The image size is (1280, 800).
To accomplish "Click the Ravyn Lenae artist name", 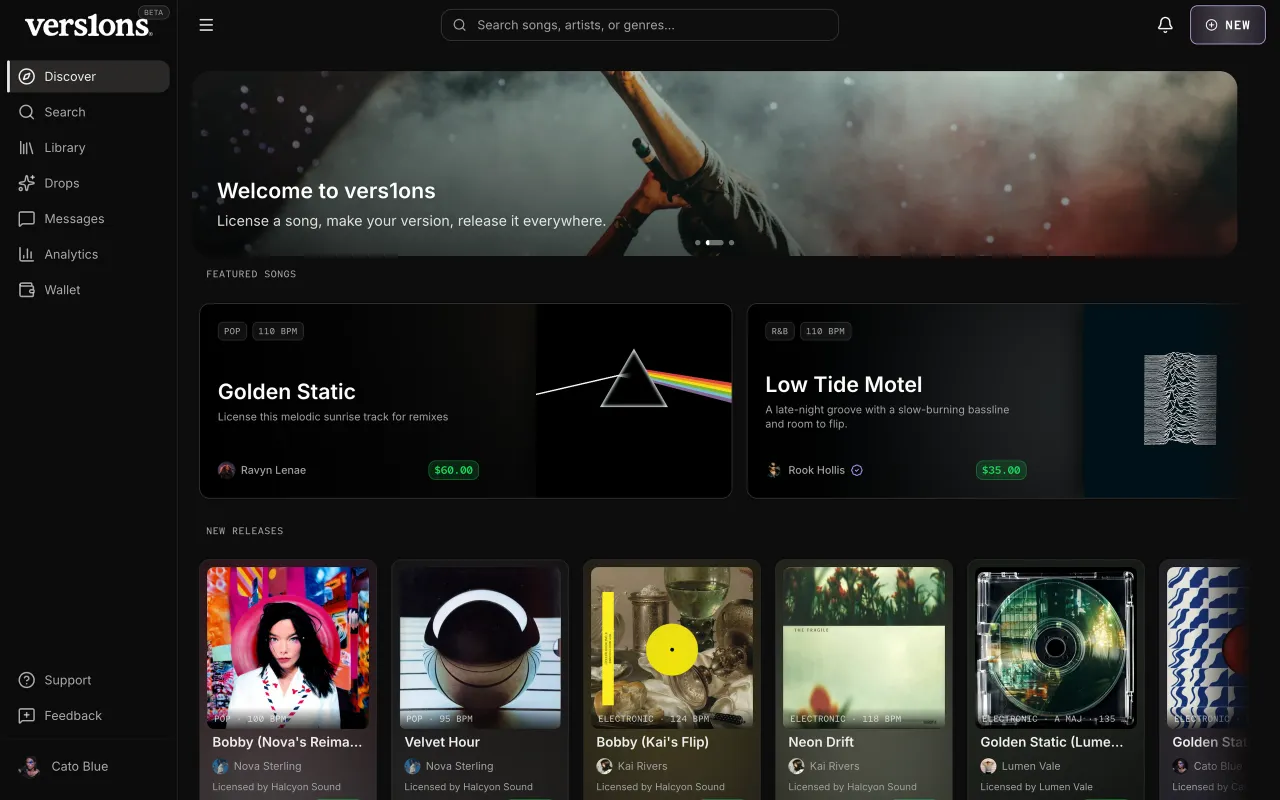I will click(x=273, y=470).
